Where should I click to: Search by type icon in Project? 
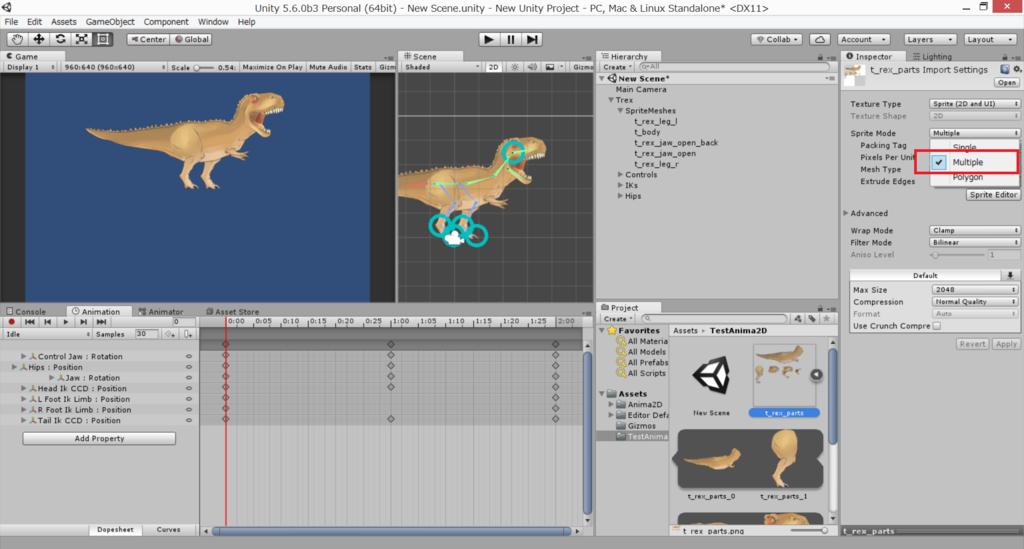coord(798,319)
